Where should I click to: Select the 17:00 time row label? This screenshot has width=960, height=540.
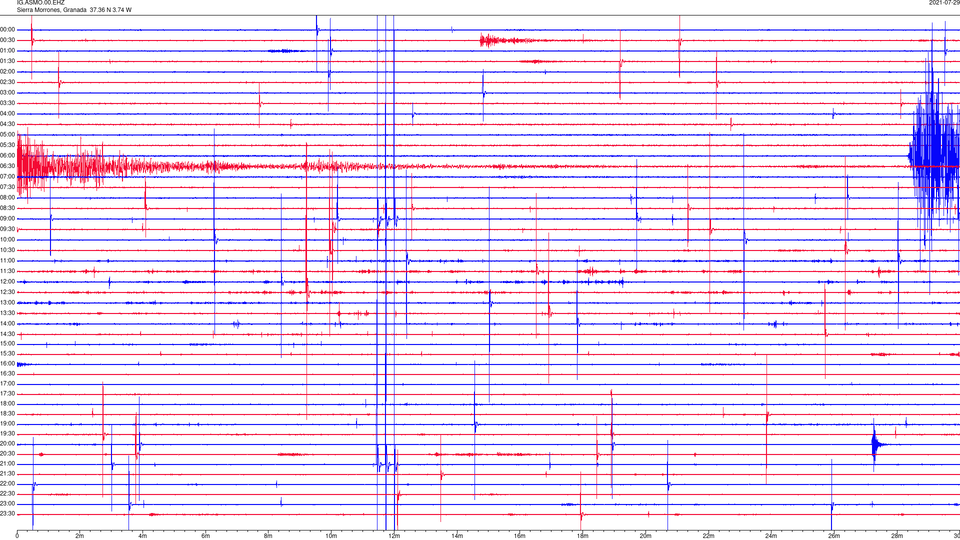[7, 383]
